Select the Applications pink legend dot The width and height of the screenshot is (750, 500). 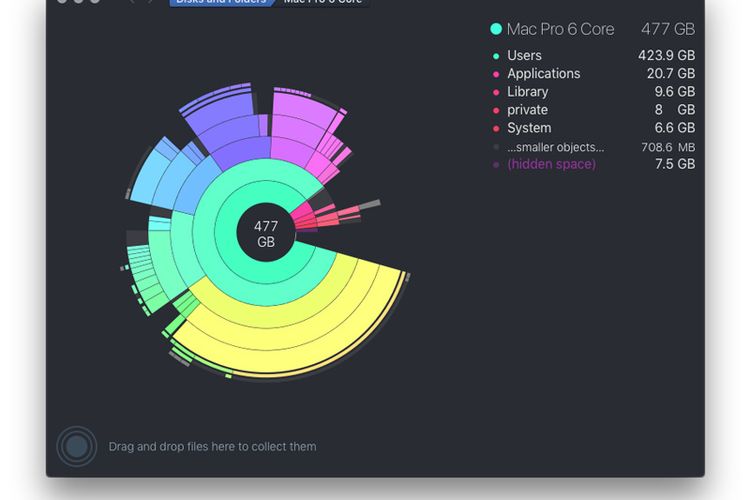coord(496,74)
